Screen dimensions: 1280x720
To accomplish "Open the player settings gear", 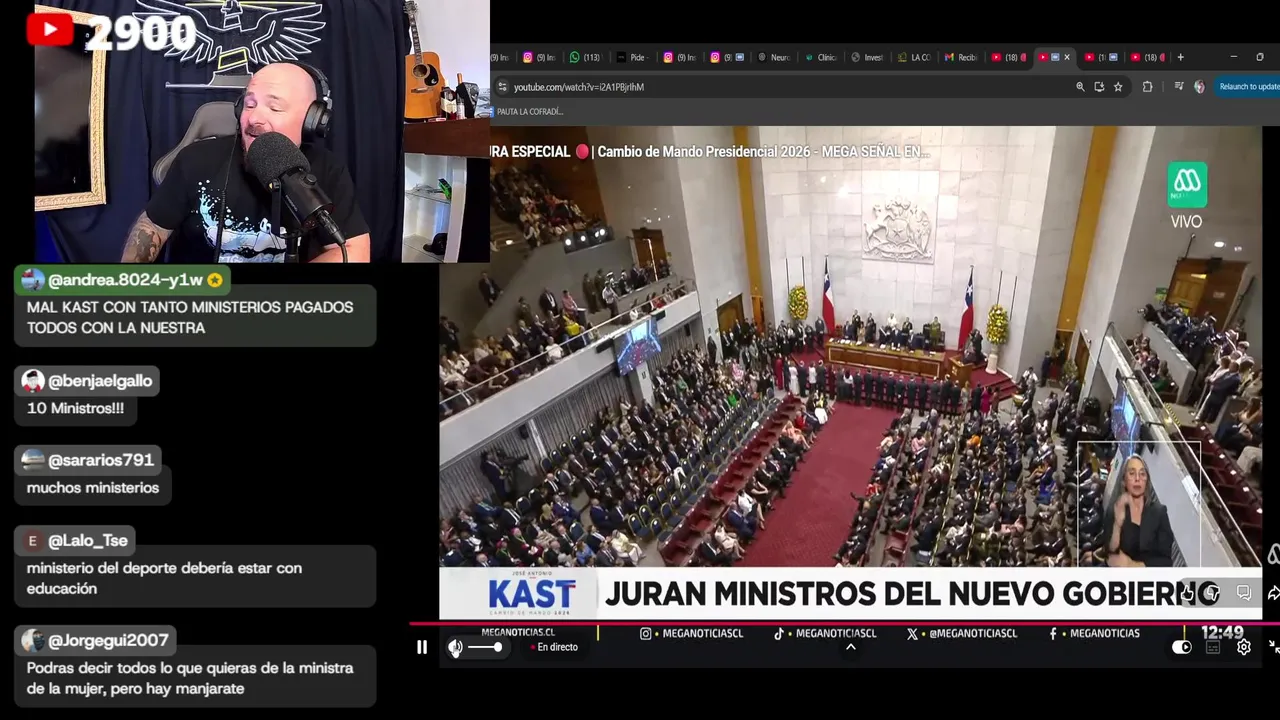I will (x=1244, y=647).
